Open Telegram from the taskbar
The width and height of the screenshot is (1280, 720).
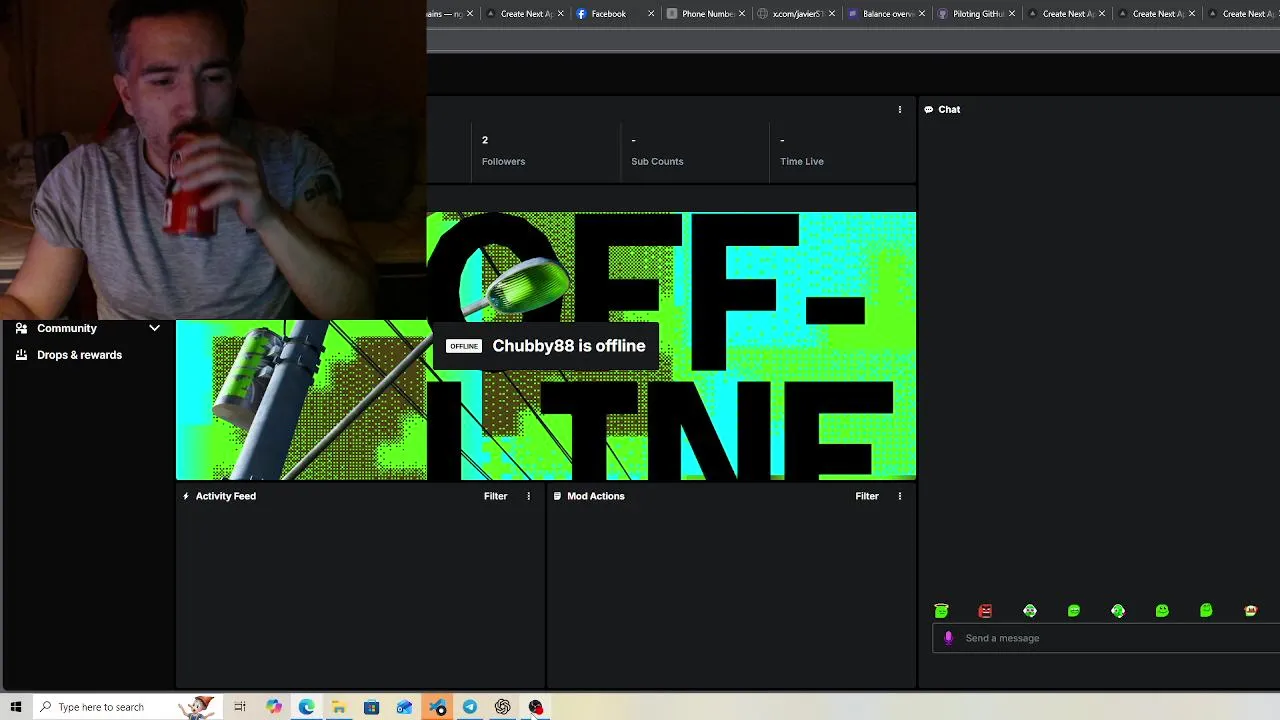pyautogui.click(x=469, y=707)
